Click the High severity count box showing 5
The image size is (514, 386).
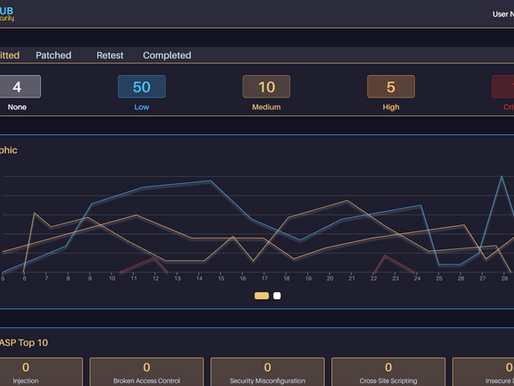pos(391,87)
